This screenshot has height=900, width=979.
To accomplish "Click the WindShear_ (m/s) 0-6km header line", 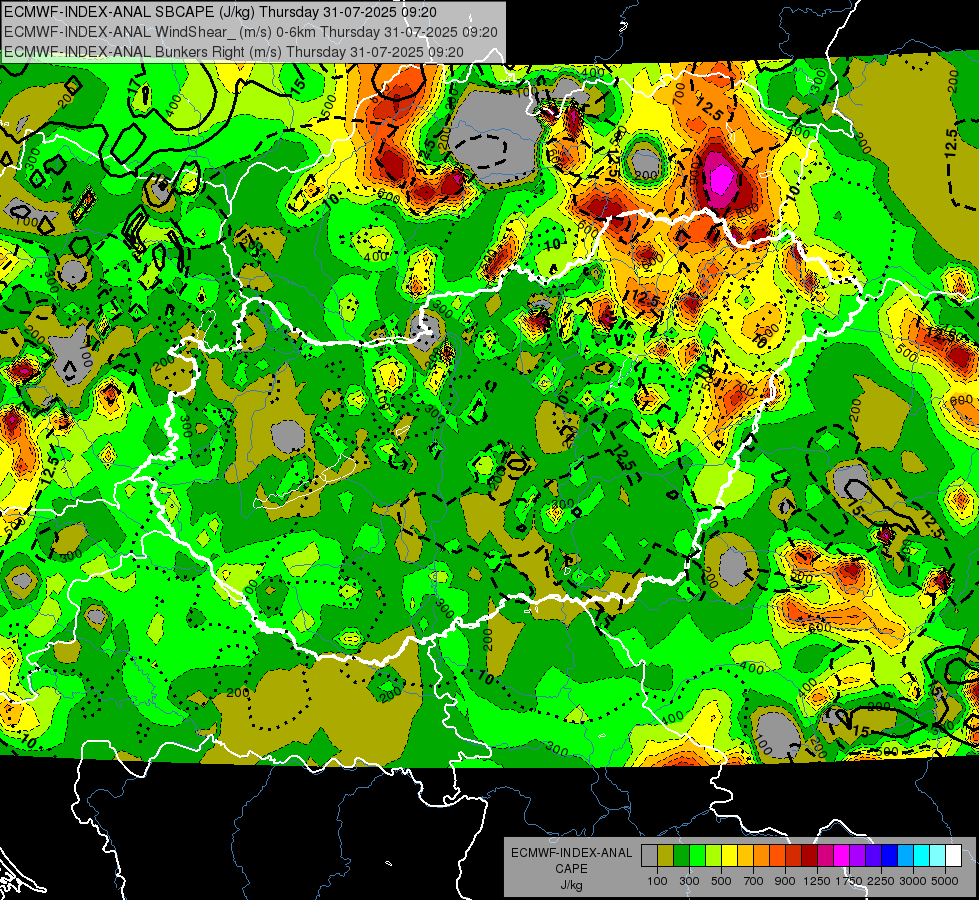I will click(x=251, y=32).
